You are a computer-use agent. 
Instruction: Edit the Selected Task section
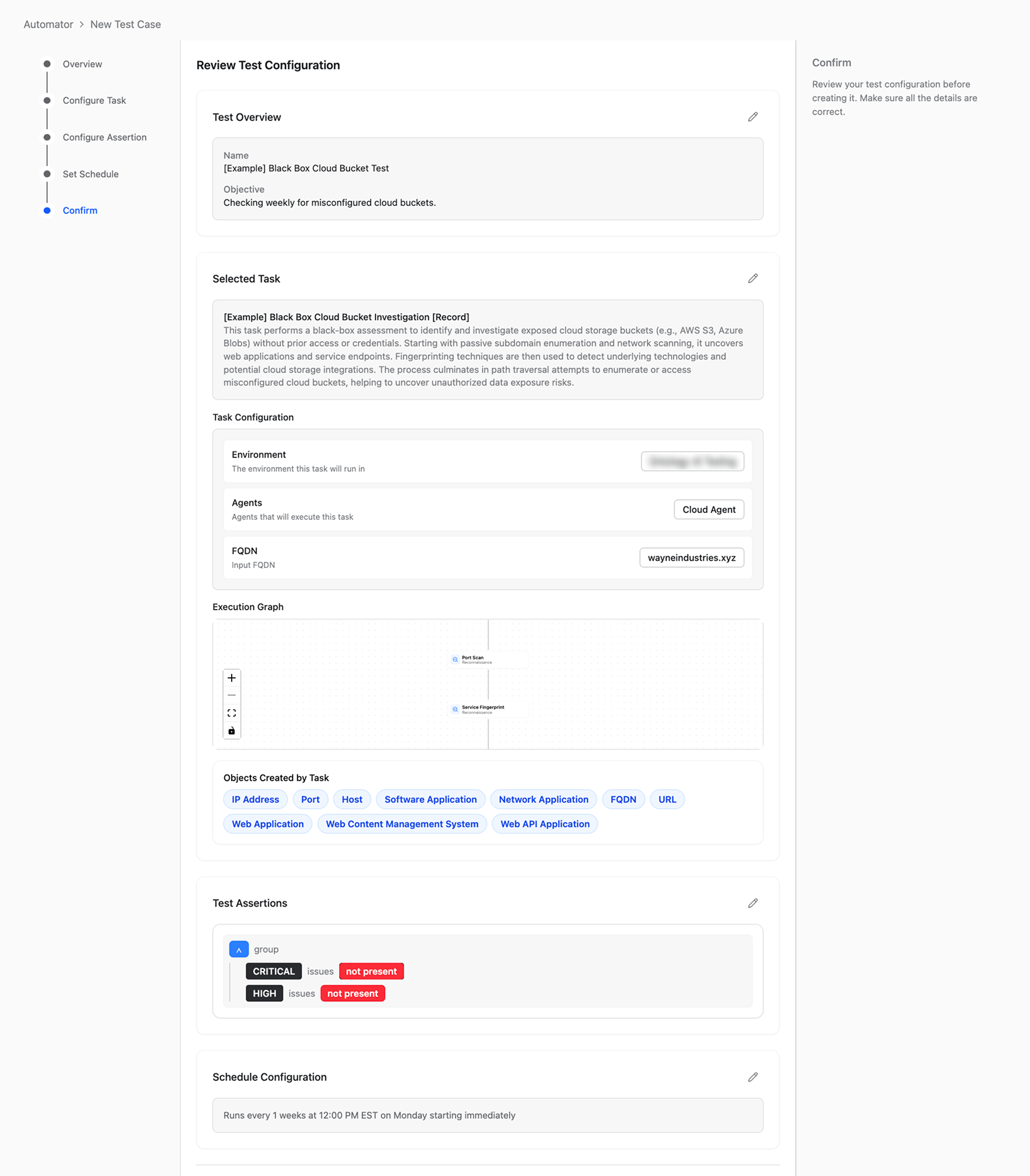coord(753,278)
